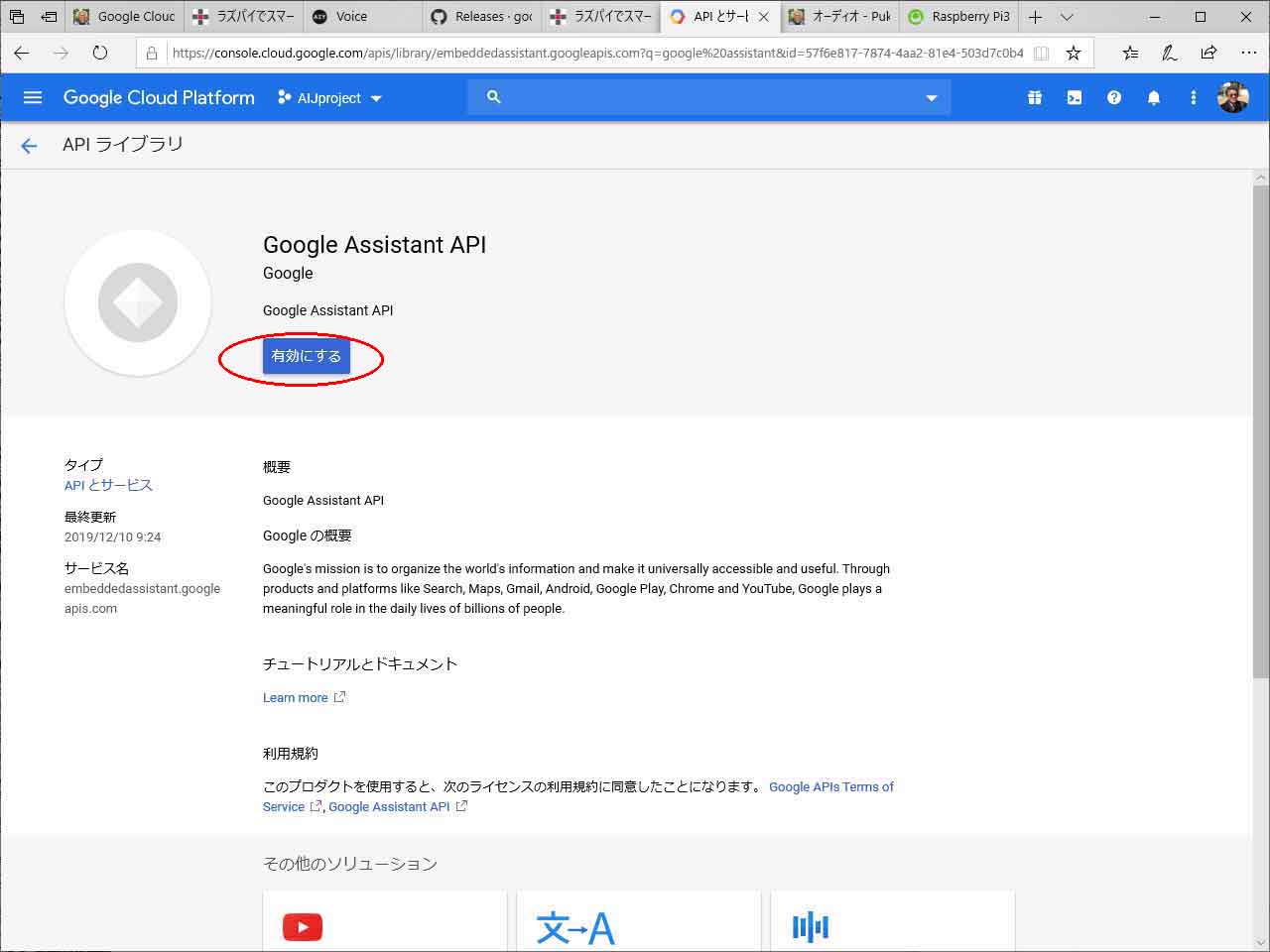Click the Google Cloud Platform logo text
The width and height of the screenshot is (1270, 952).
coord(159,97)
